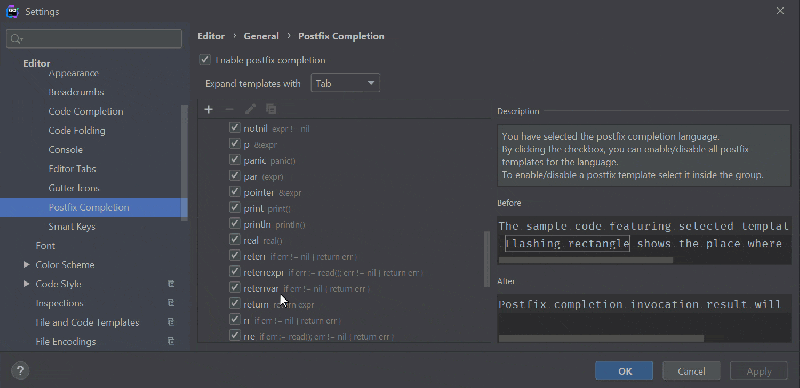Click the Cancel button
The width and height of the screenshot is (800, 388).
pos(691,371)
